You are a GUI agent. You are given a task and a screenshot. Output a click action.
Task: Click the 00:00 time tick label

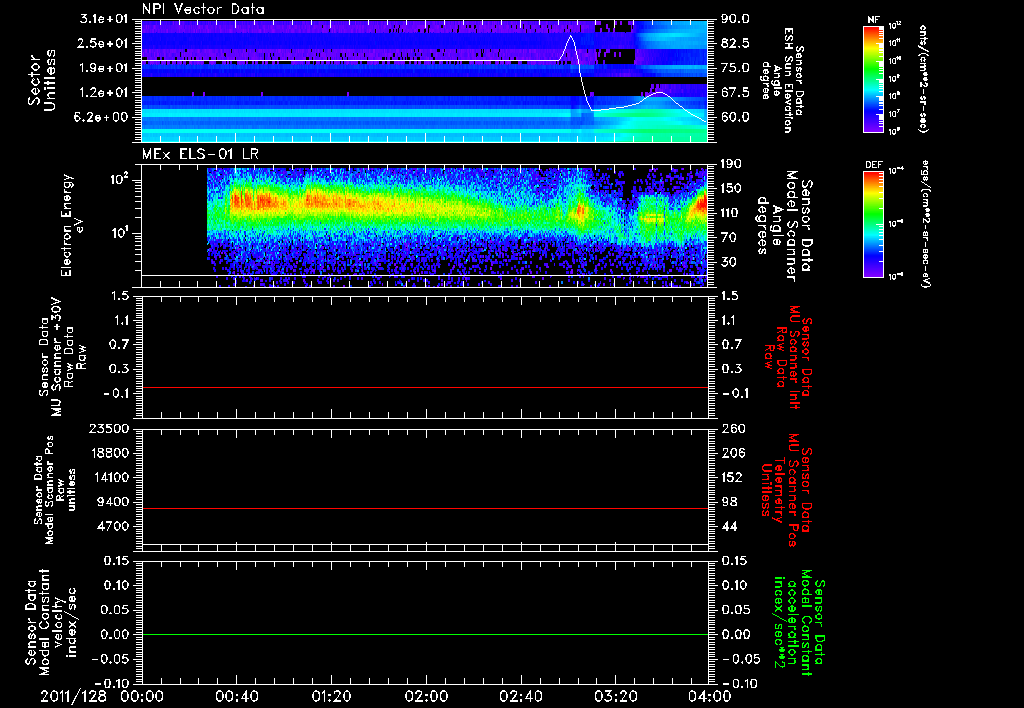coord(142,696)
